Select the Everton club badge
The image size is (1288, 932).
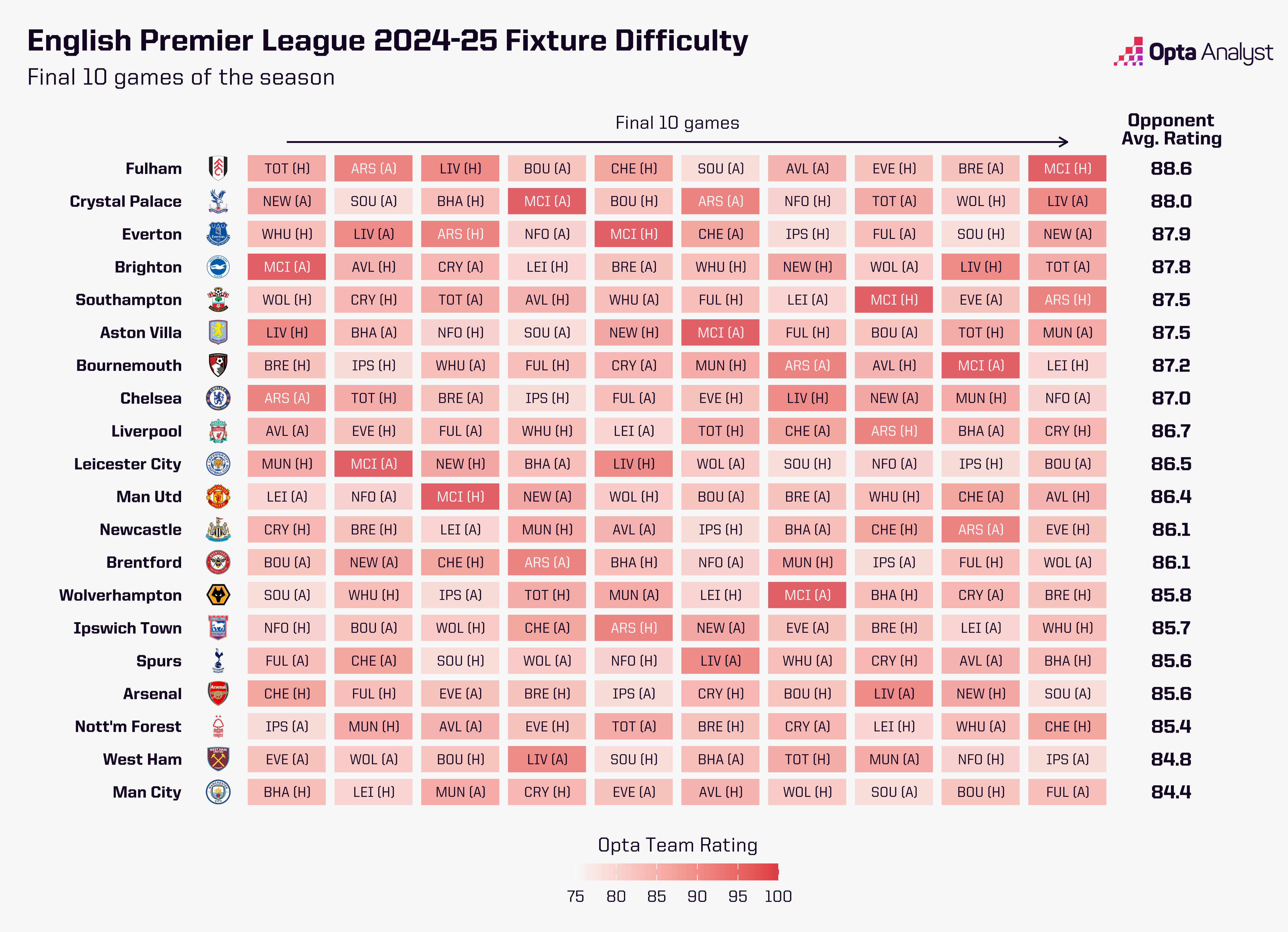tap(218, 234)
